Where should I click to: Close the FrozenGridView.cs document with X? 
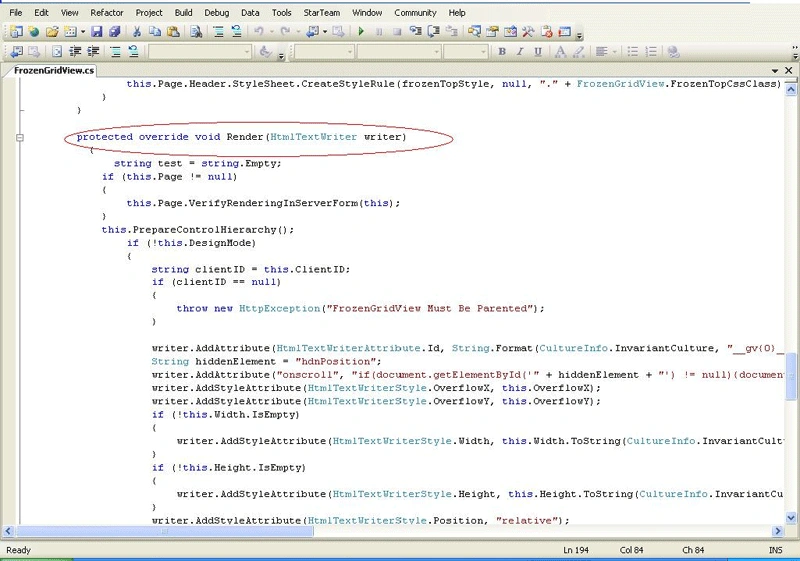(788, 70)
